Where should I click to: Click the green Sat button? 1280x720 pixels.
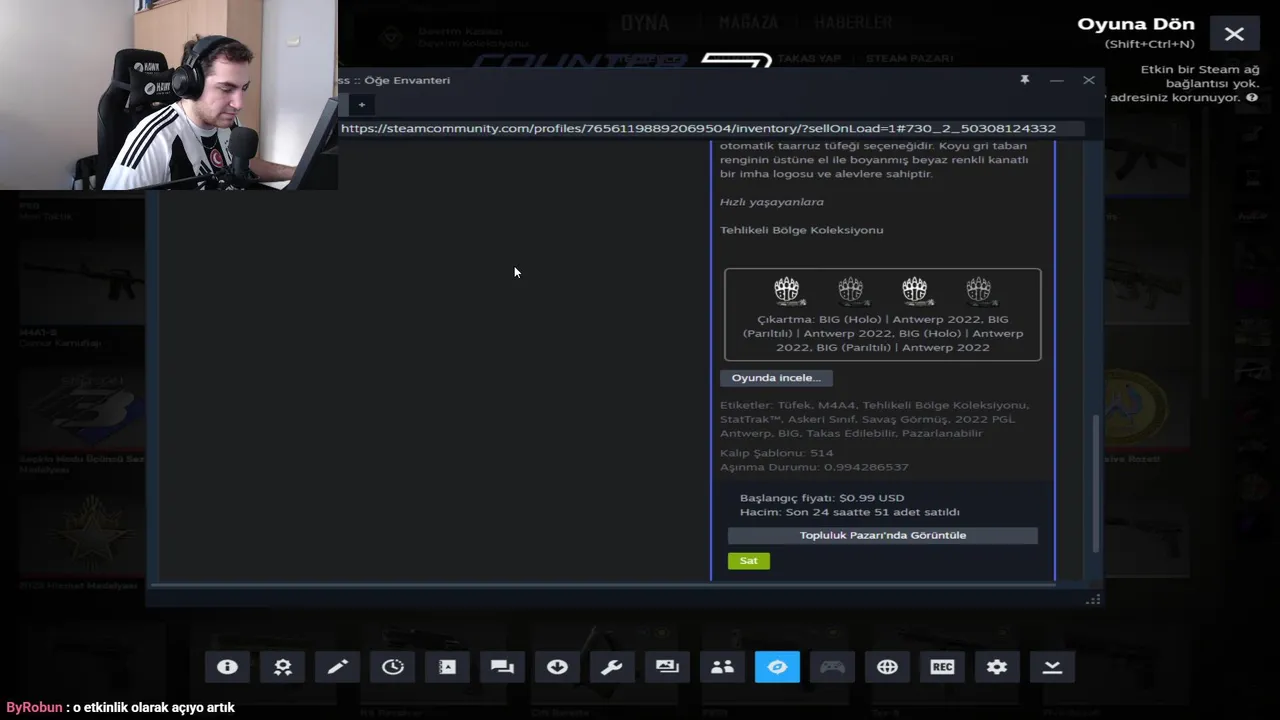pos(749,561)
